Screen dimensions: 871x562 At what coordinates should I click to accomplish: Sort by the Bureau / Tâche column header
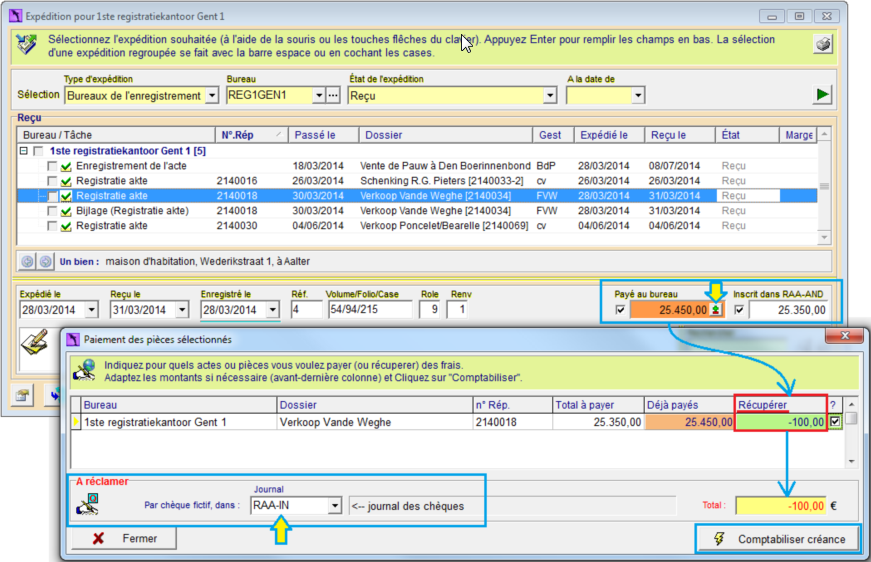pyautogui.click(x=116, y=135)
